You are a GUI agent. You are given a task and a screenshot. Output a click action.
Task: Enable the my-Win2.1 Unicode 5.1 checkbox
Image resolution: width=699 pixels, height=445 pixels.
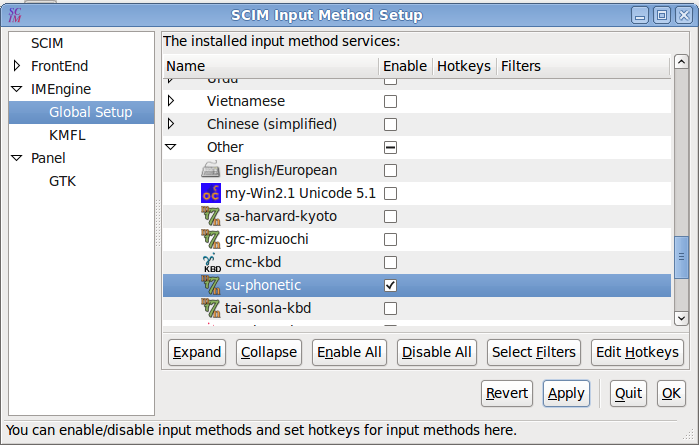click(x=390, y=194)
